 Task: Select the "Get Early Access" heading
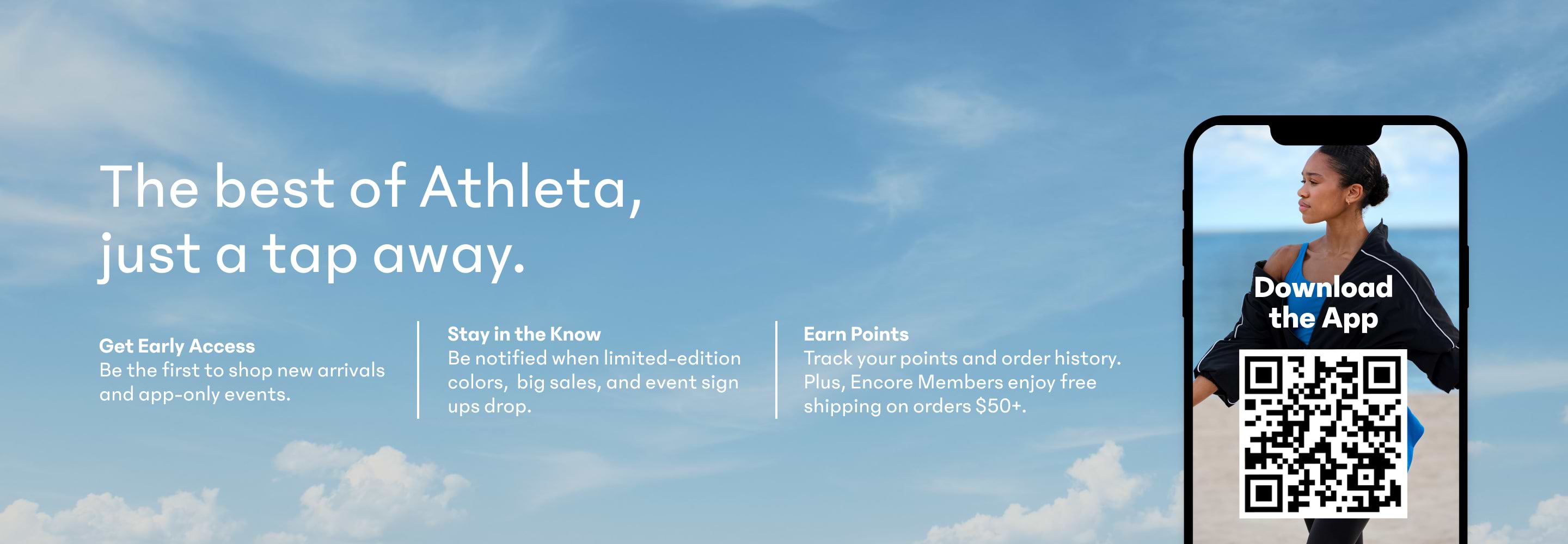coord(177,346)
